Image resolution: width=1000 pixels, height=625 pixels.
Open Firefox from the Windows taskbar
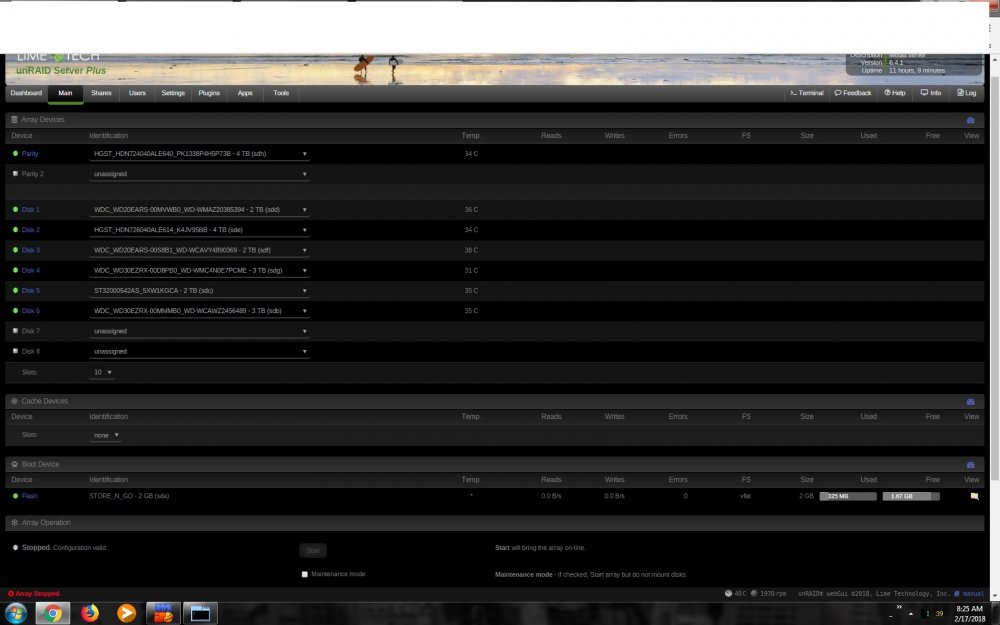point(90,614)
